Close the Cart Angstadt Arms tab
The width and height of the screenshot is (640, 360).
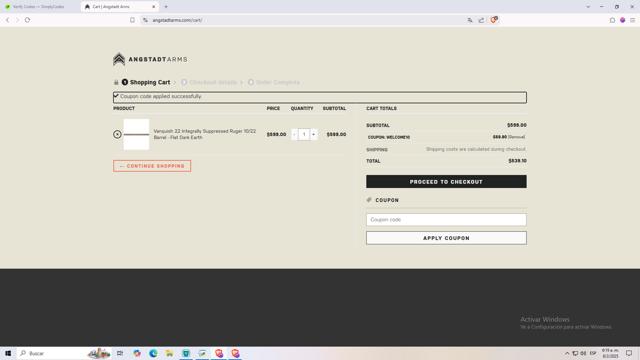(154, 7)
